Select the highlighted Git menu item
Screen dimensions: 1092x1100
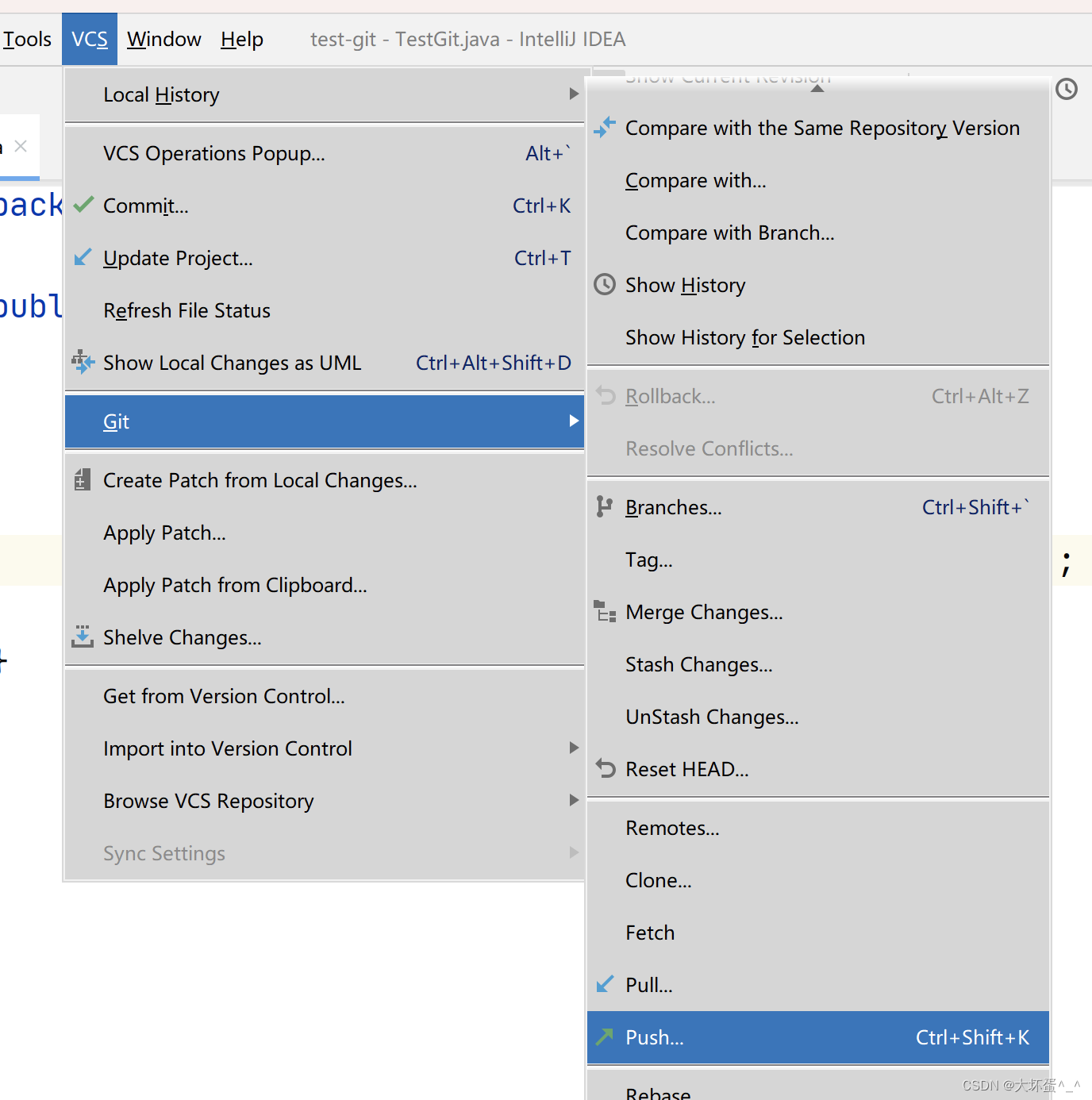coord(324,421)
